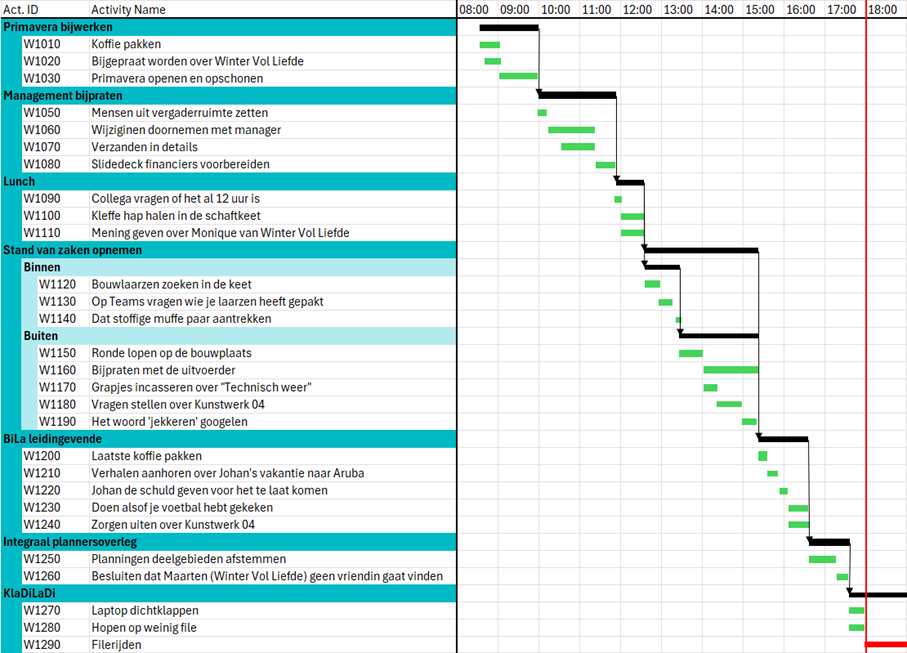Select activity "Het woord 'jekkeren' googelen"
Screen dimensions: 907x653
[169, 421]
